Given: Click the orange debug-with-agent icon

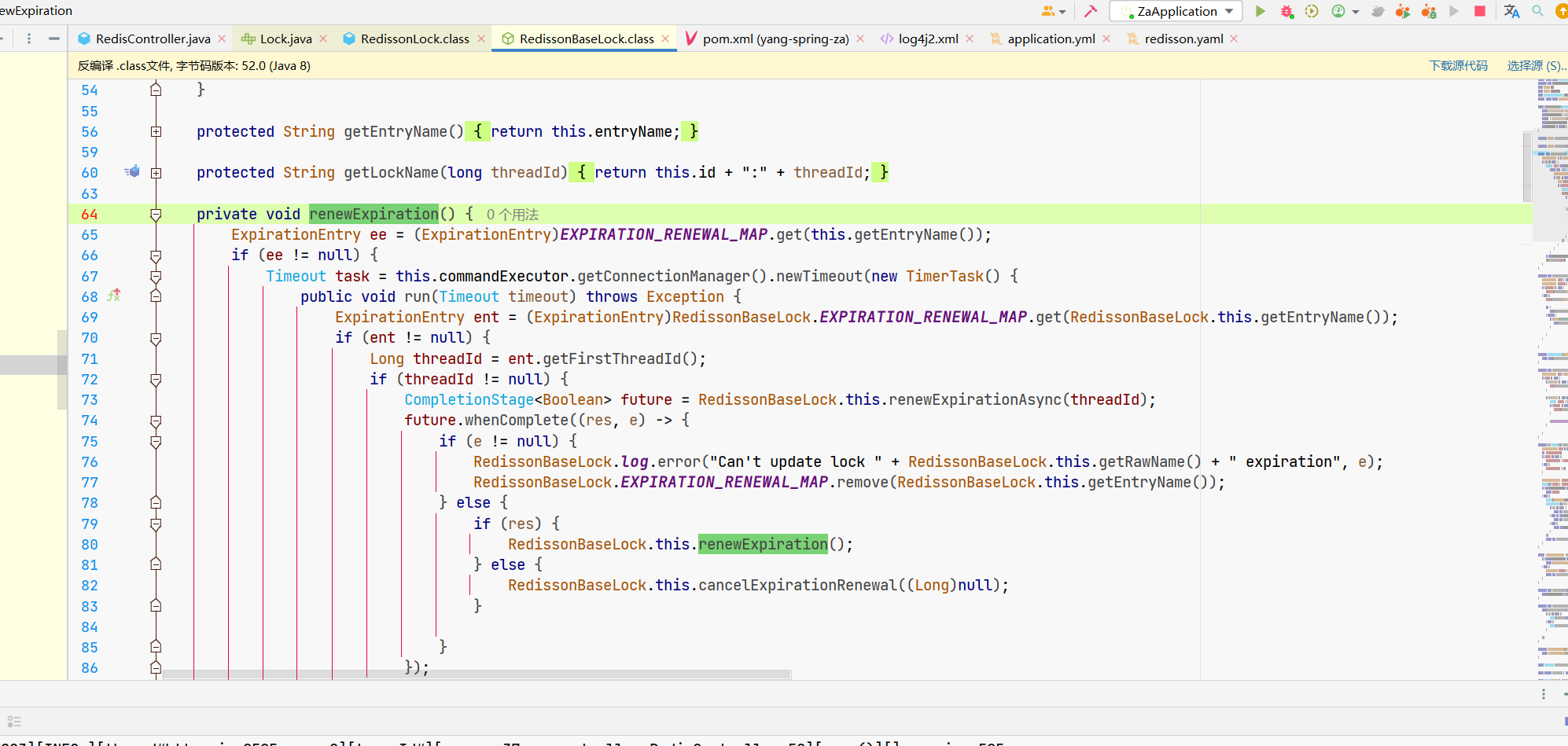Looking at the screenshot, I should (x=1429, y=11).
